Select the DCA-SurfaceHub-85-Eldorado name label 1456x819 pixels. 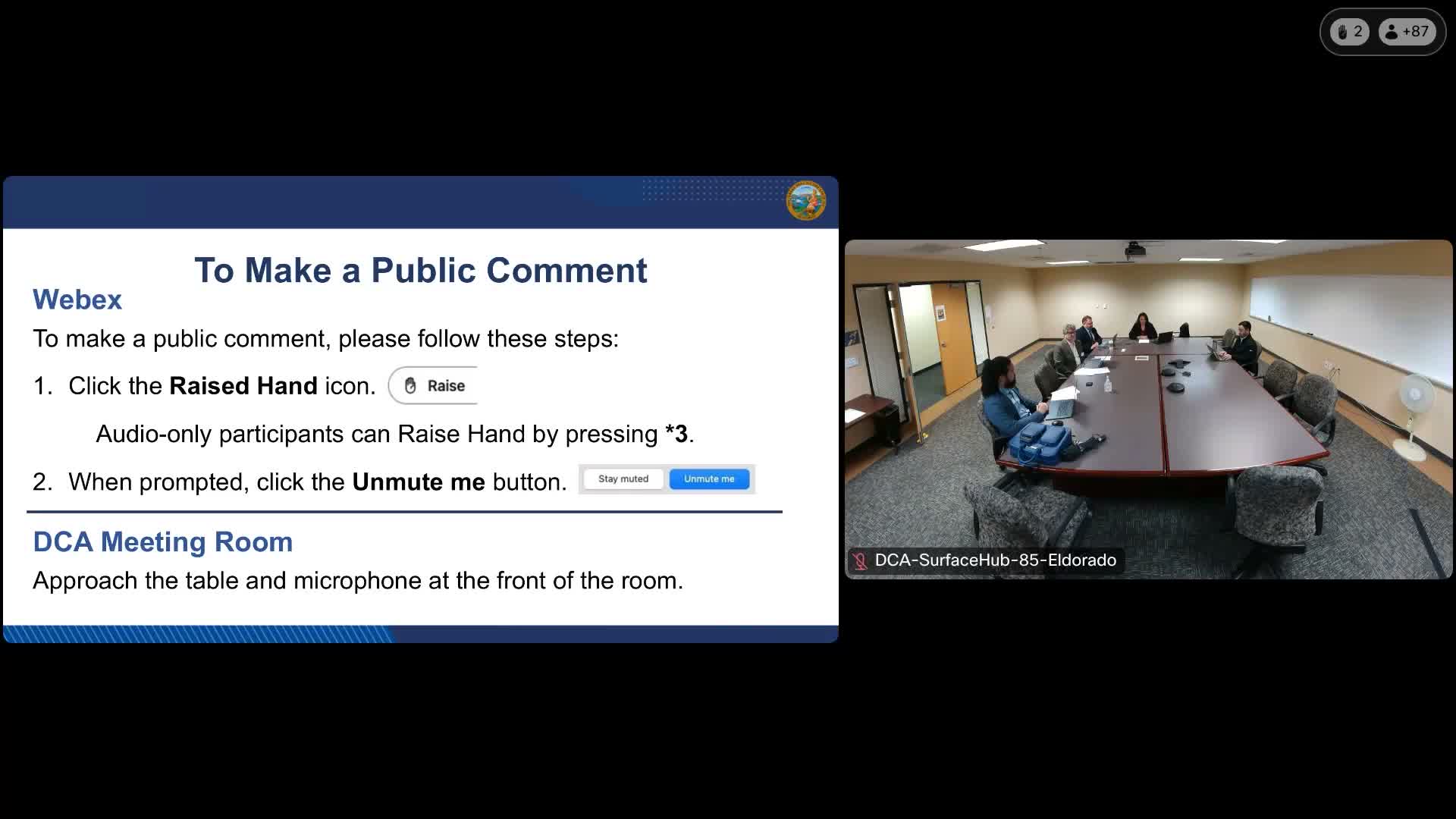995,560
